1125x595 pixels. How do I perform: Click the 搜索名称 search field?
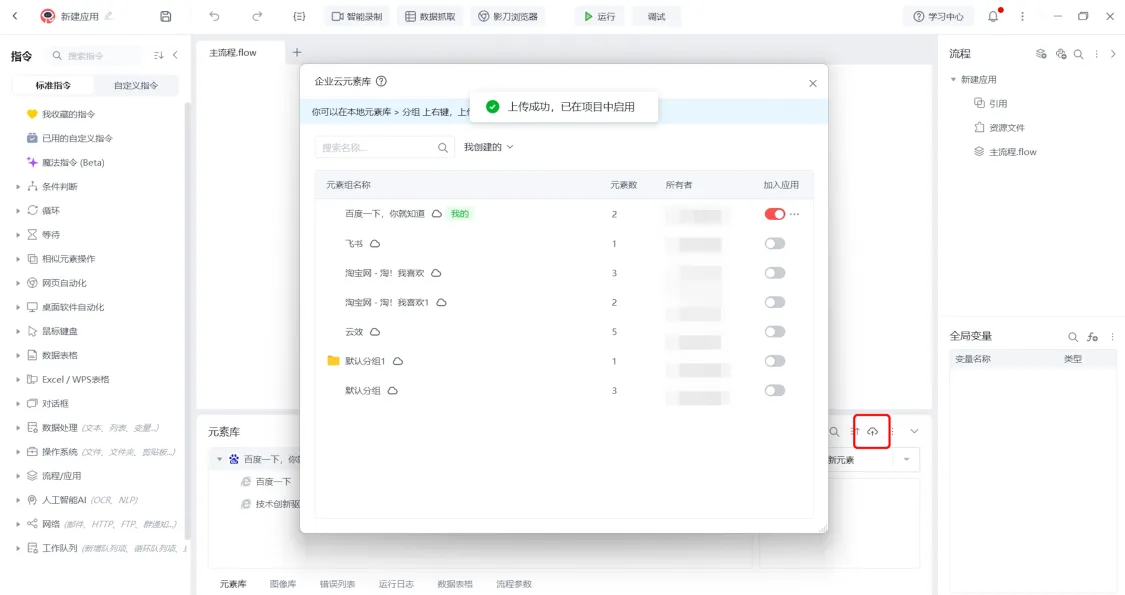(x=375, y=147)
